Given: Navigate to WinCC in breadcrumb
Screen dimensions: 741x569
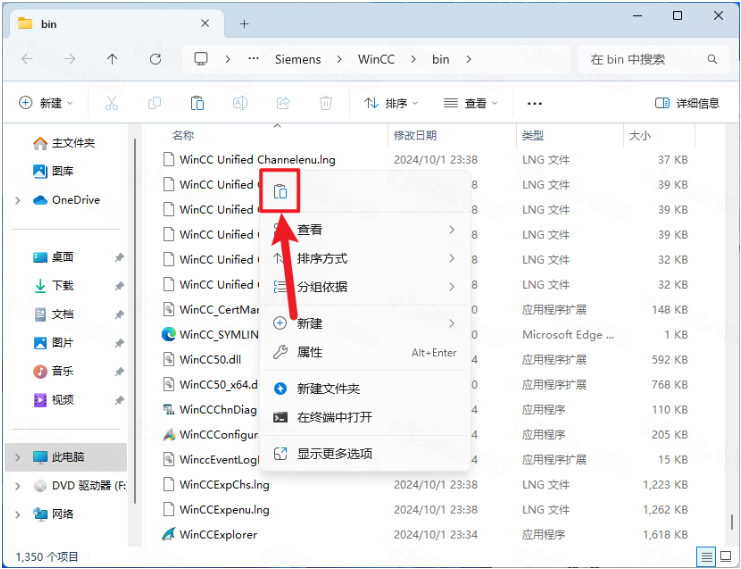Looking at the screenshot, I should [376, 59].
